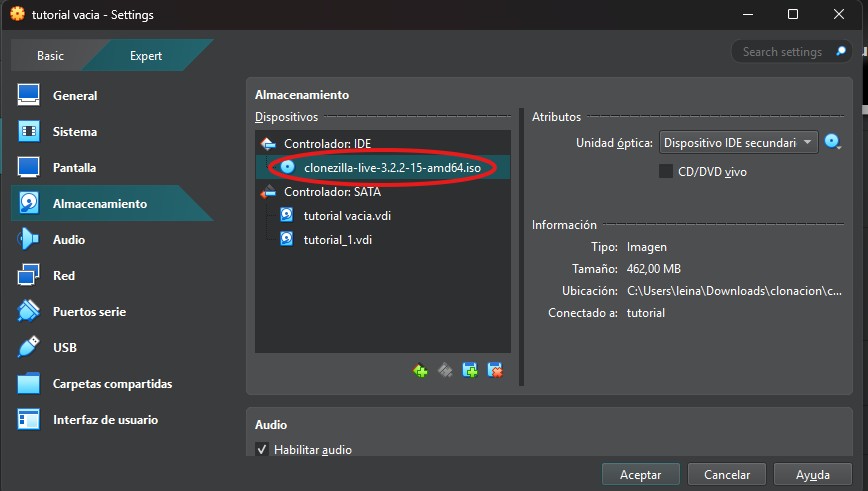
Task: Click the remove attachment icon
Action: [495, 370]
